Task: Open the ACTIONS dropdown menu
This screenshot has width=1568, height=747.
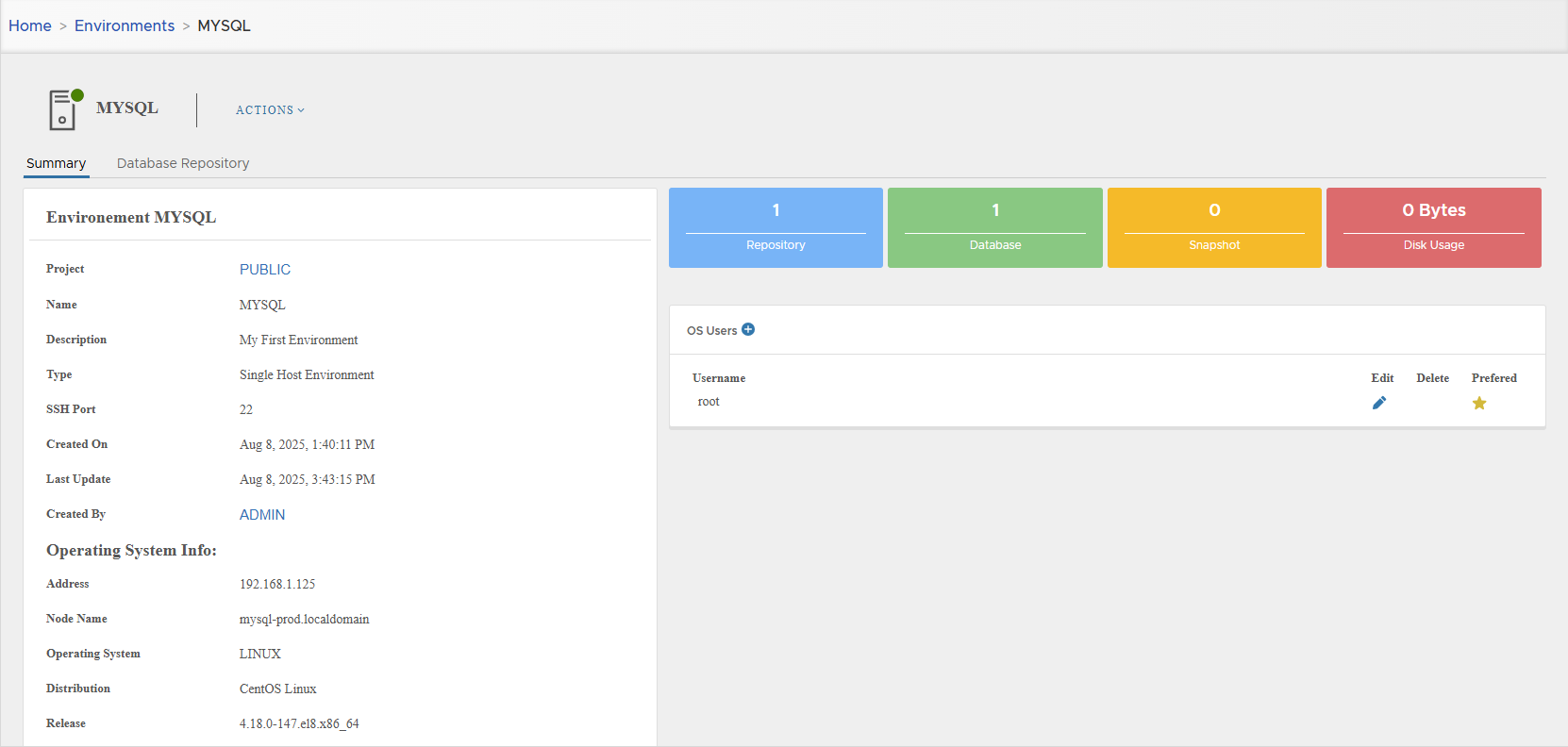Action: pos(270,110)
